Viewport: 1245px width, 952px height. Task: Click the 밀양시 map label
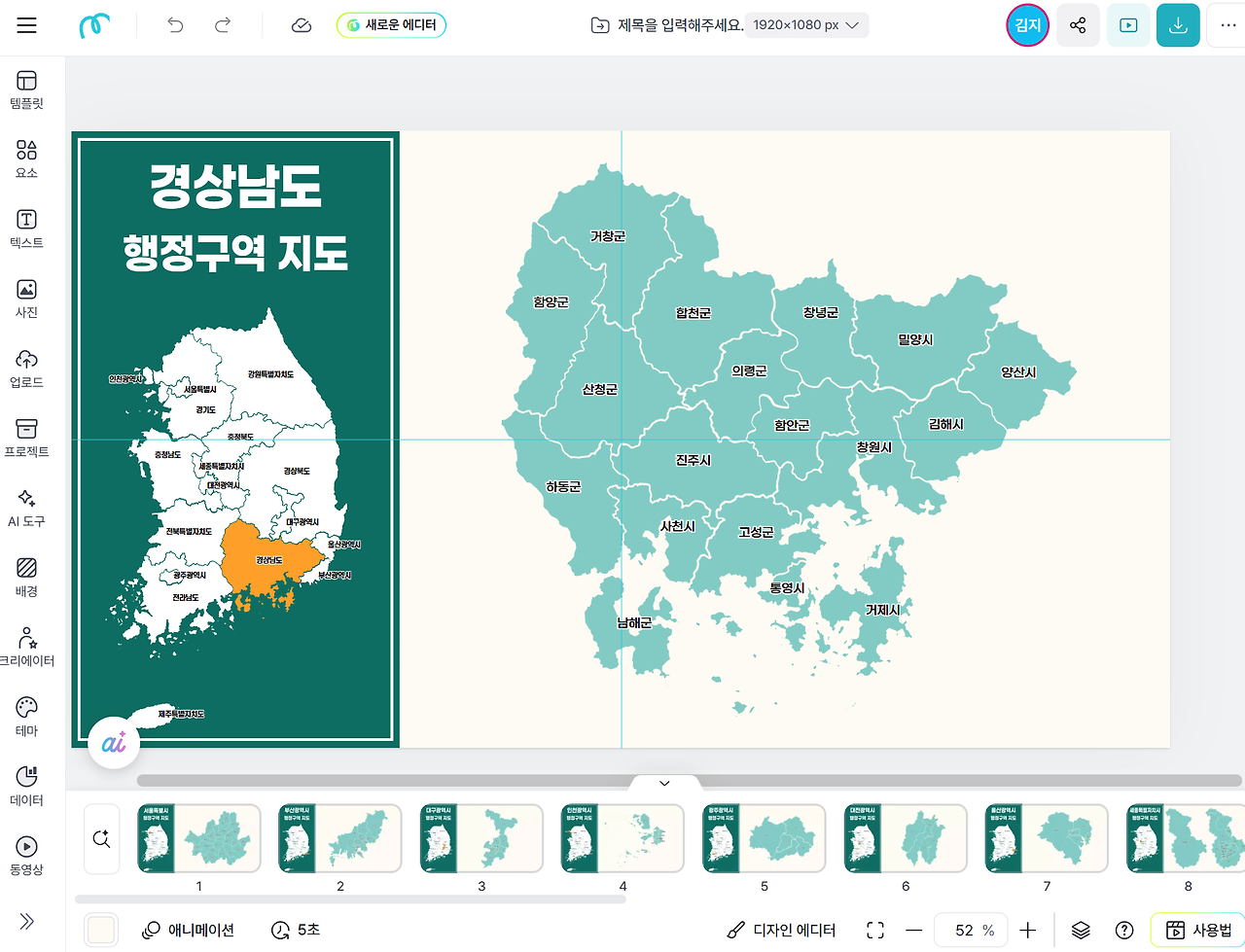click(915, 339)
